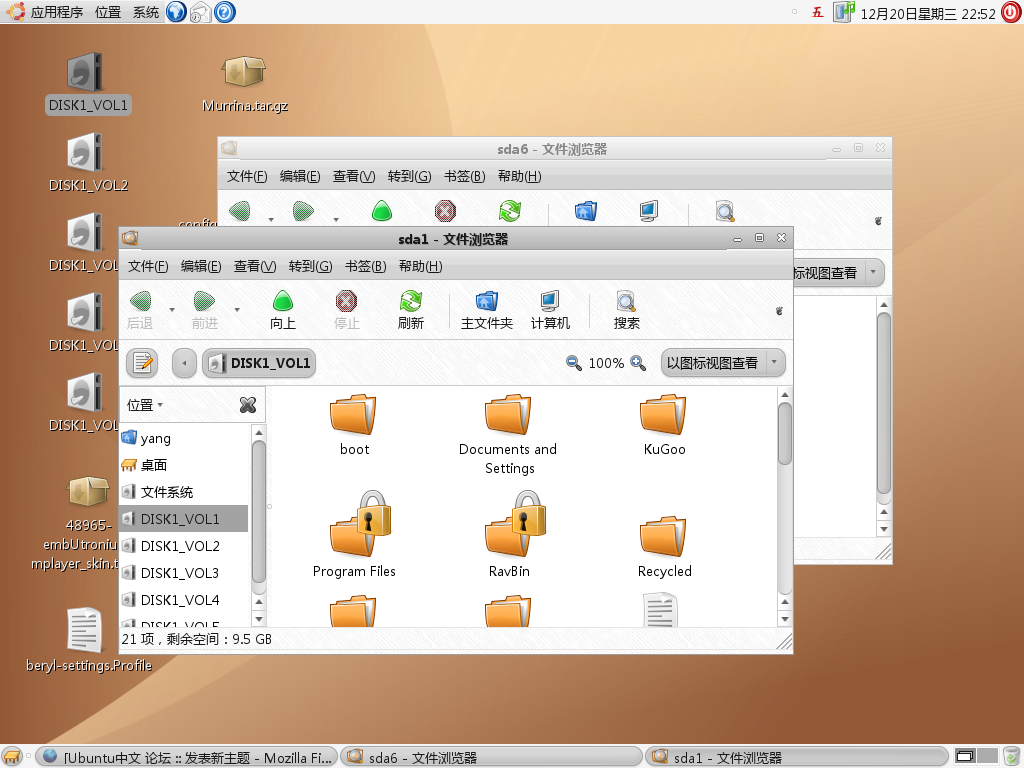This screenshot has width=1024, height=768.
Task: Click 后退 (Back) arrow in sda1 toolbar
Action: pyautogui.click(x=140, y=302)
